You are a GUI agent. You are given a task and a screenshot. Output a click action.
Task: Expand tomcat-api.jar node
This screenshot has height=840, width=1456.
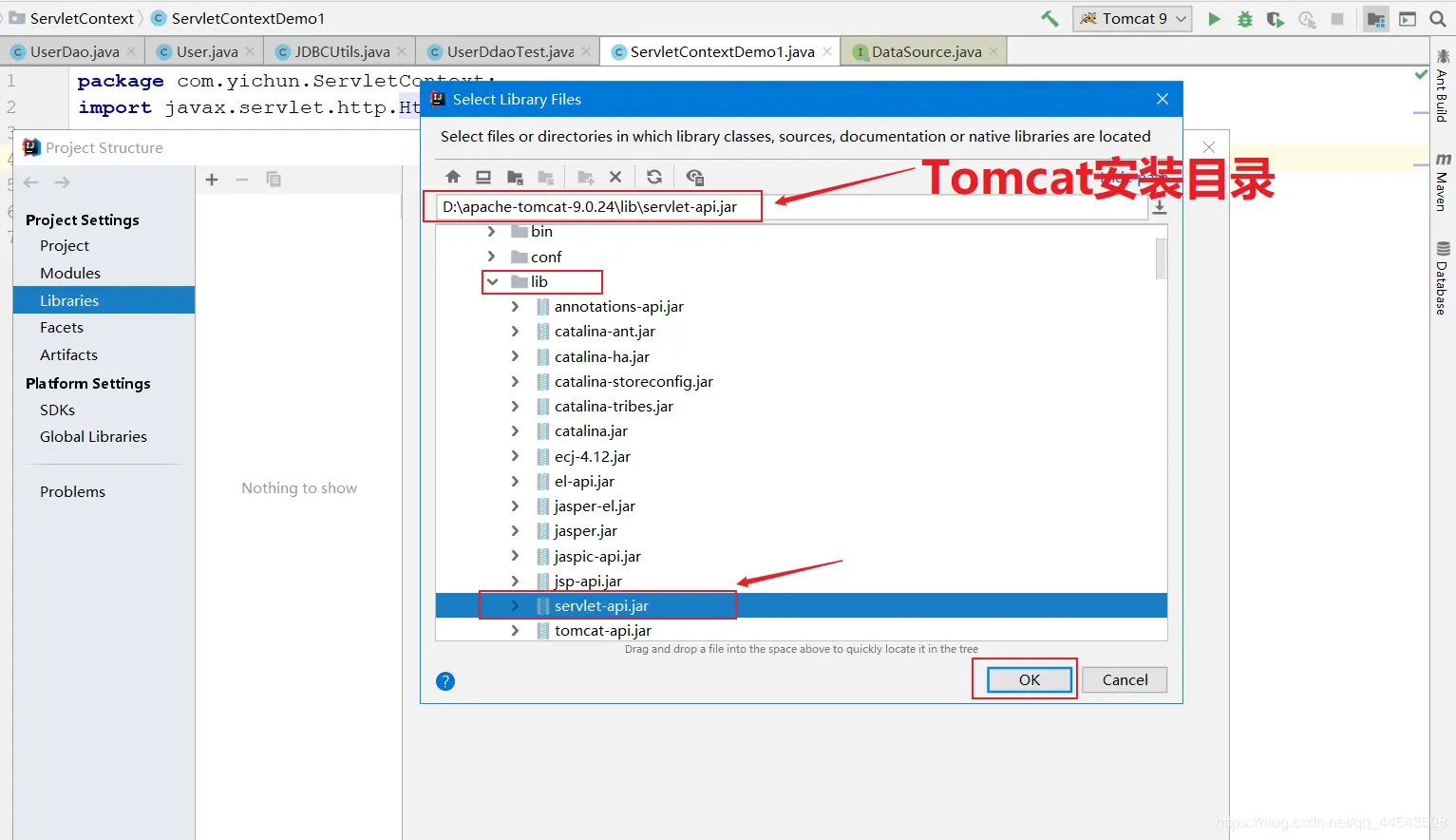(x=515, y=630)
